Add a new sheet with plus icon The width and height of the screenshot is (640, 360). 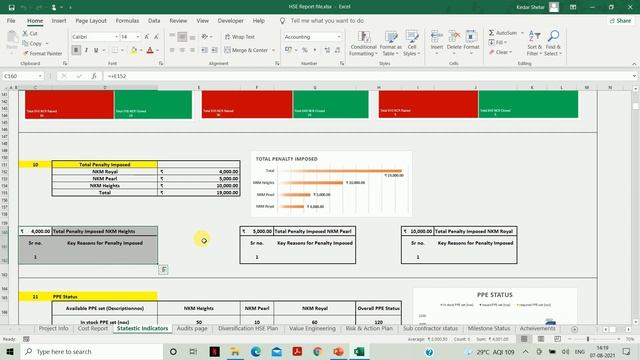(x=574, y=329)
